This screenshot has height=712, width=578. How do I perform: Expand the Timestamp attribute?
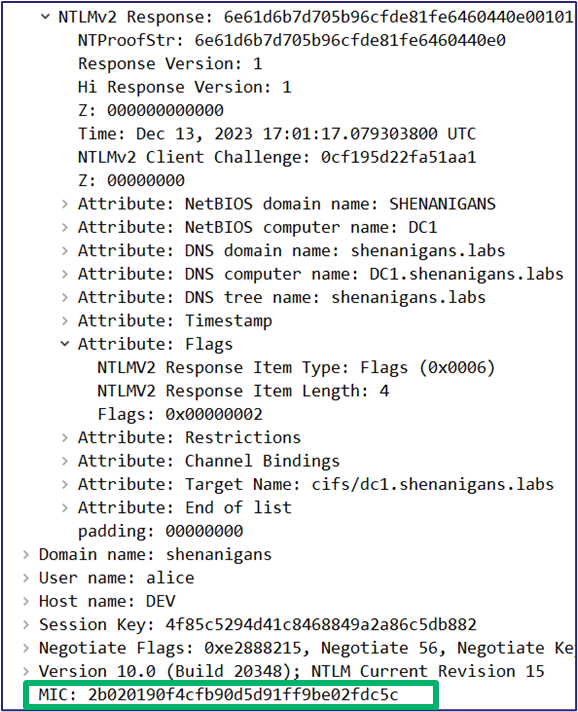[x=65, y=321]
